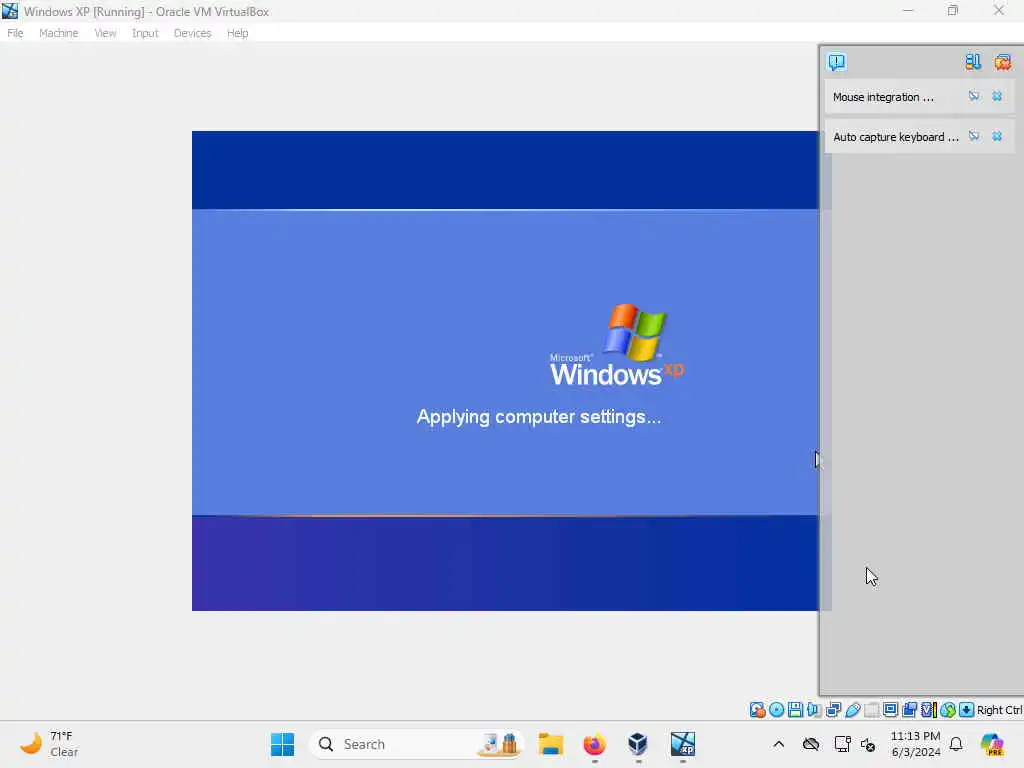
Task: Click the recording status icon
Action: (x=909, y=710)
